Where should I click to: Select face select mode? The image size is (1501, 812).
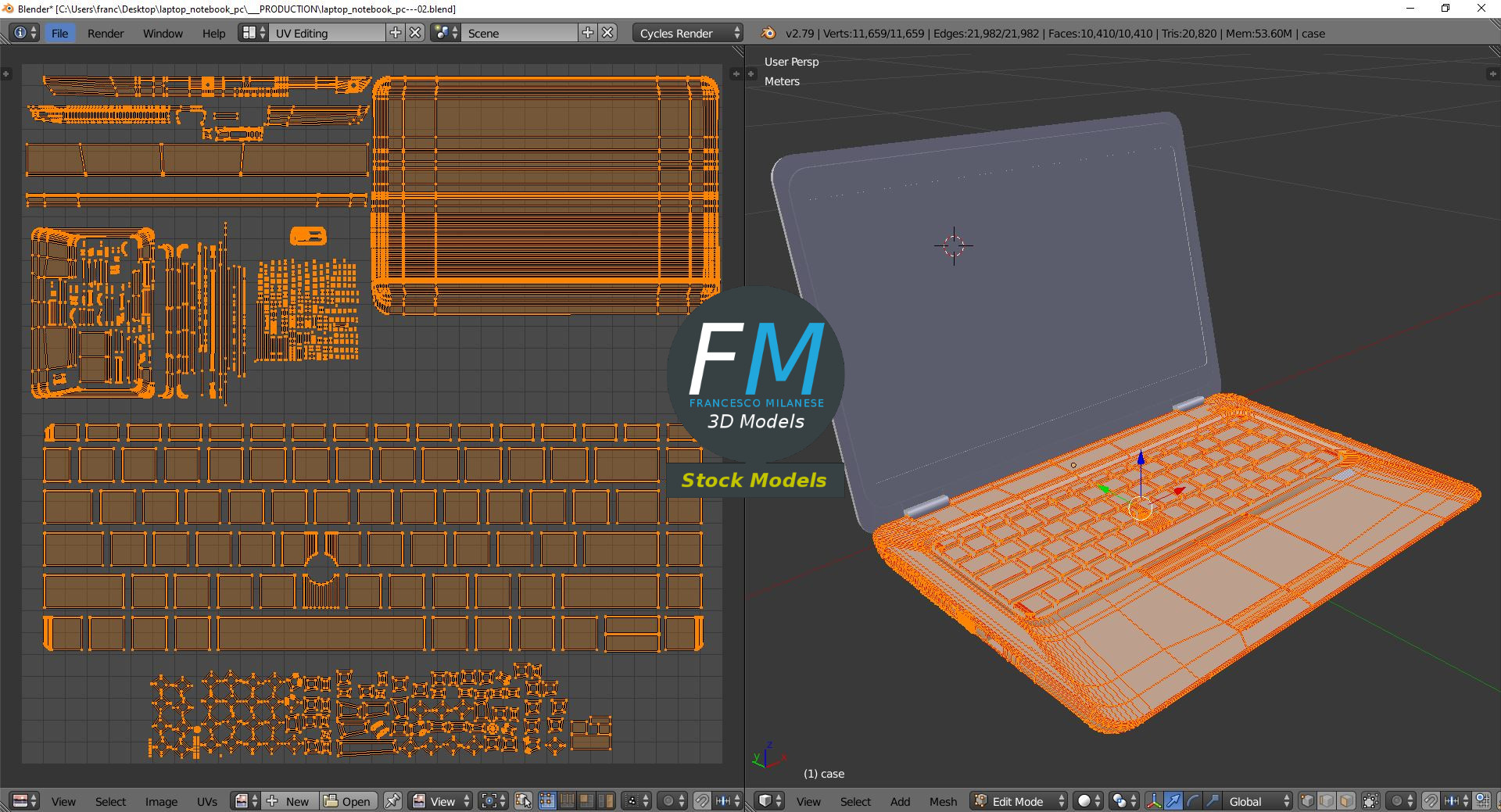point(1346,801)
